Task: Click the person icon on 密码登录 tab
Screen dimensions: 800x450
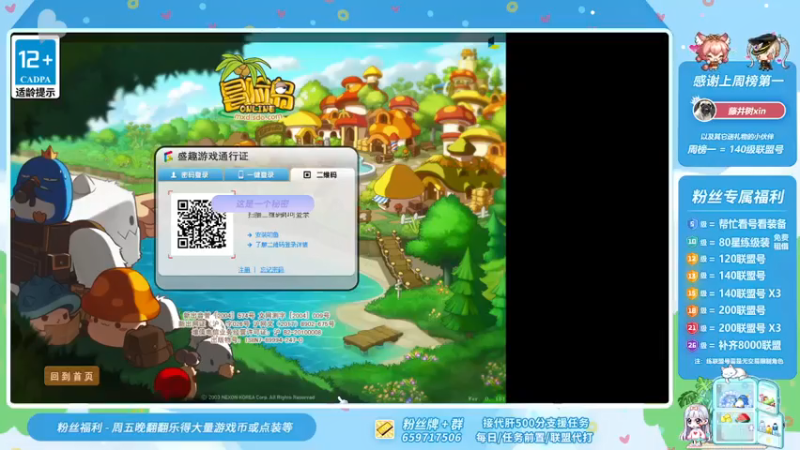Action: (x=173, y=174)
